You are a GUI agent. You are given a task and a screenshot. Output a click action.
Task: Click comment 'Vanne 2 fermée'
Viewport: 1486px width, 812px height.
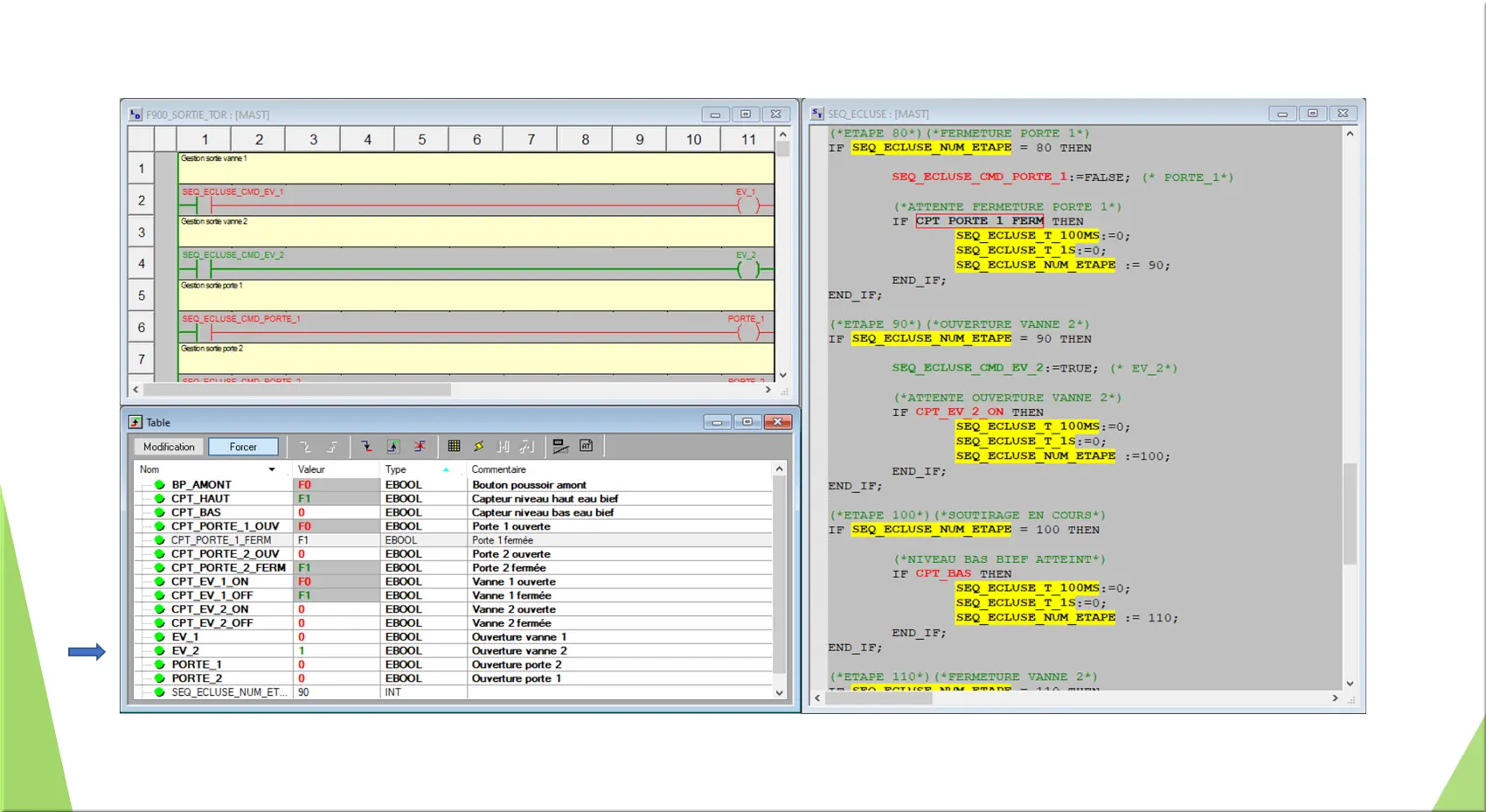(x=511, y=623)
